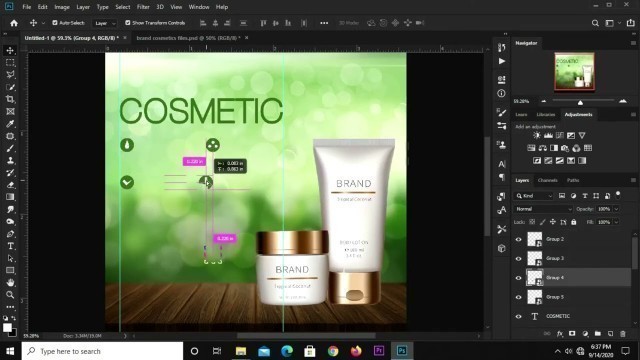Select the Hand tool

click(x=10, y=282)
